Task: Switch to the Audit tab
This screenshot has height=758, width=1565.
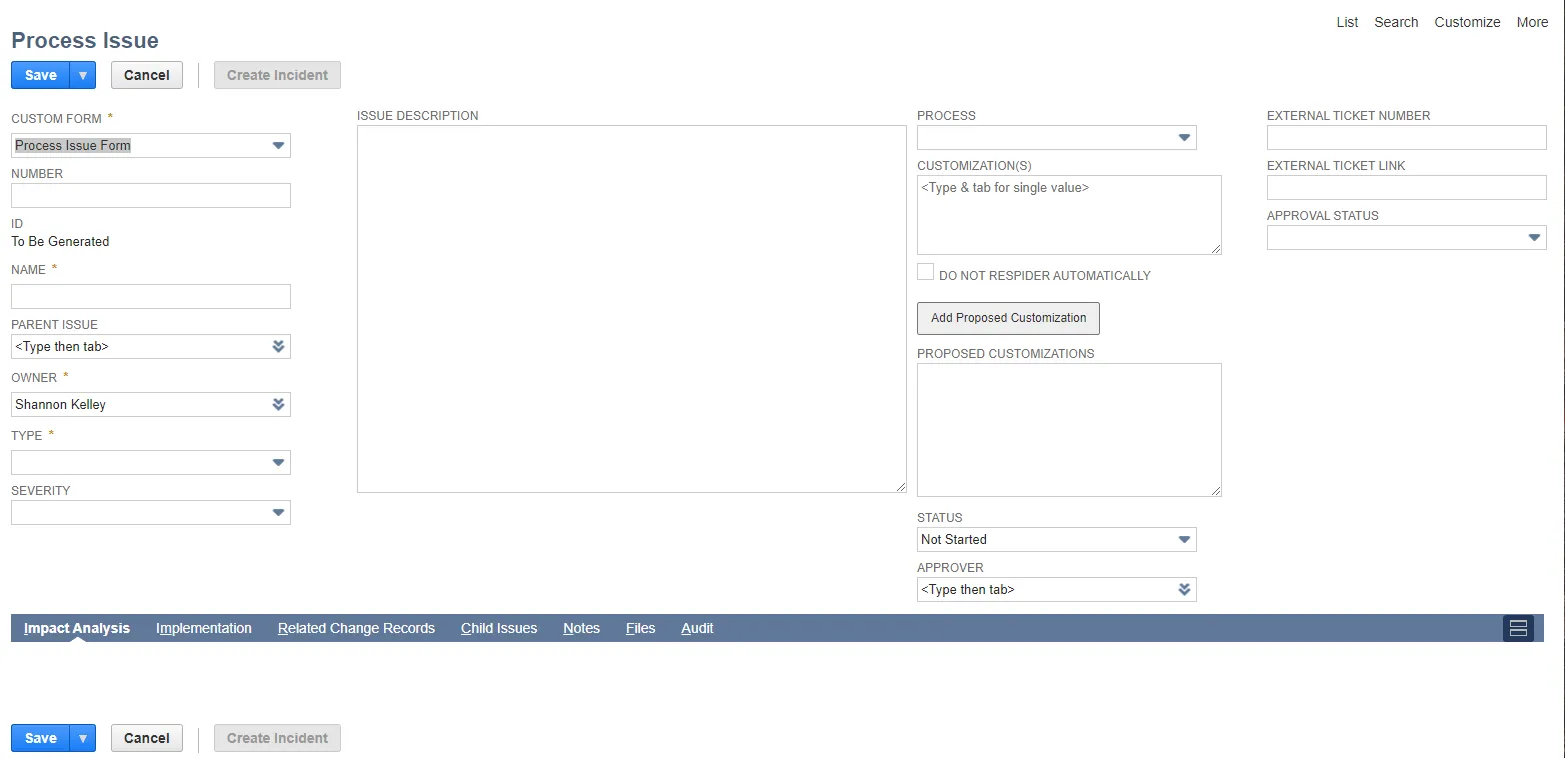Action: (697, 628)
